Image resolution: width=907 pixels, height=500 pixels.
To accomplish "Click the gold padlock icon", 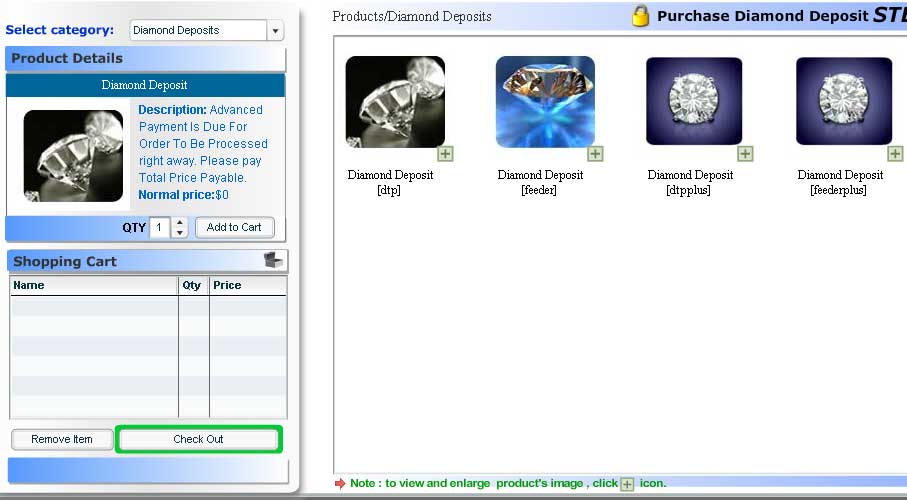I will (x=641, y=16).
